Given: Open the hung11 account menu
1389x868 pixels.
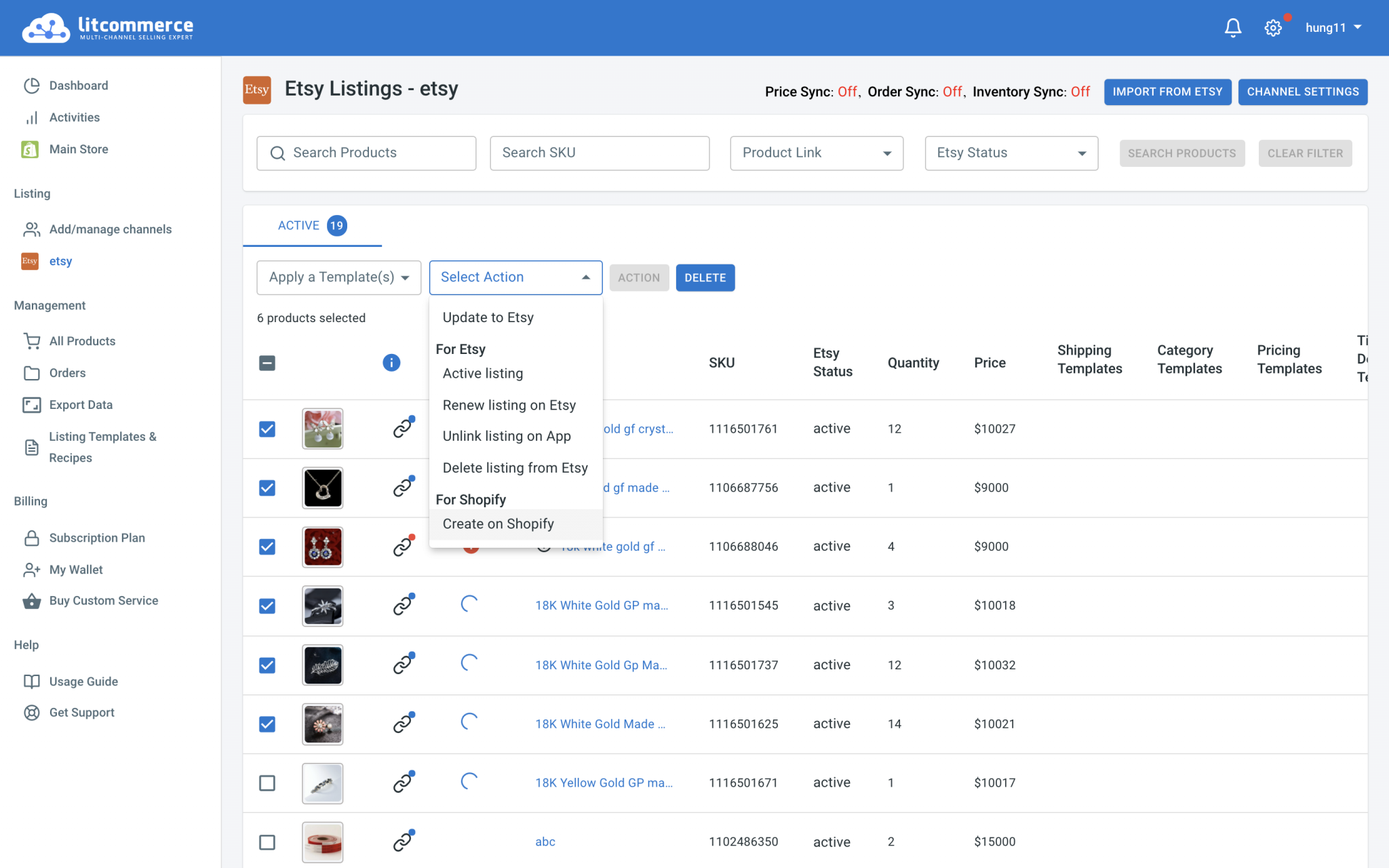Looking at the screenshot, I should pos(1333,28).
